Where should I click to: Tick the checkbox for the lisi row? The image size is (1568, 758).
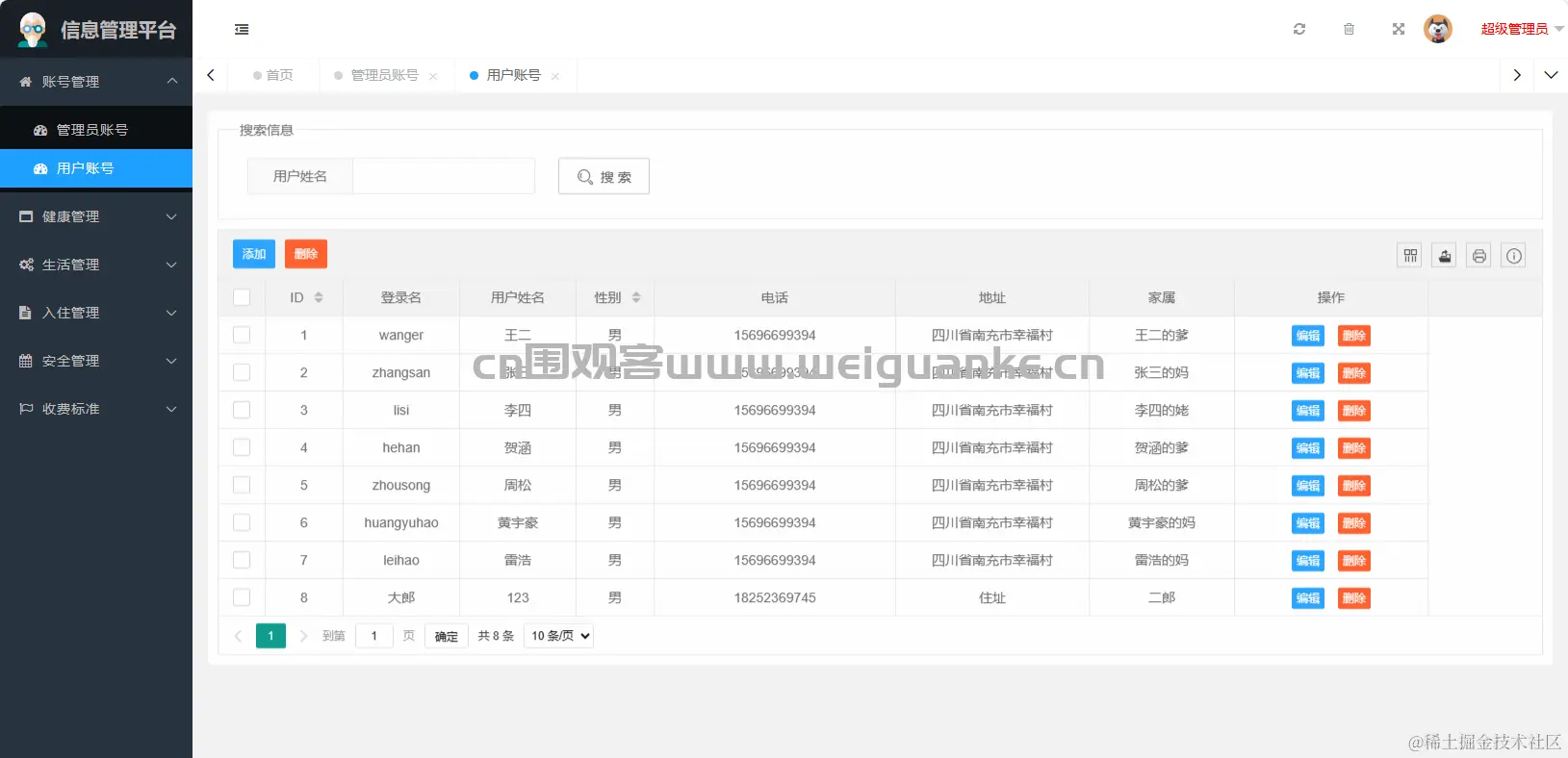pyautogui.click(x=242, y=410)
